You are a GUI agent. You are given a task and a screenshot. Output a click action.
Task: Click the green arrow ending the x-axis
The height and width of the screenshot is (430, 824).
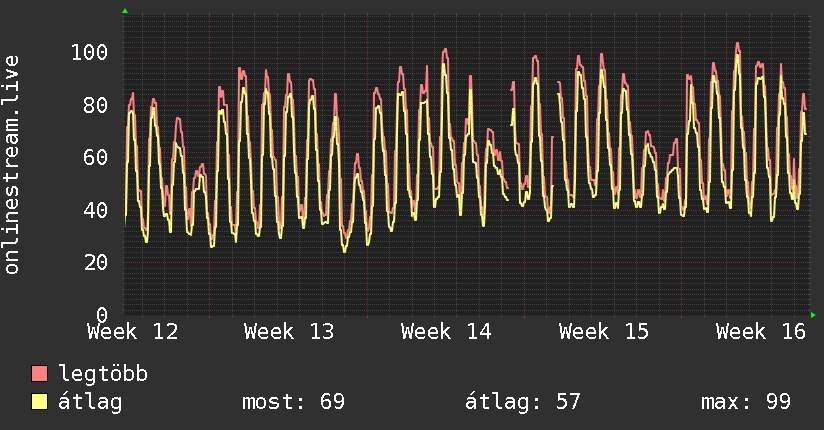point(813,315)
